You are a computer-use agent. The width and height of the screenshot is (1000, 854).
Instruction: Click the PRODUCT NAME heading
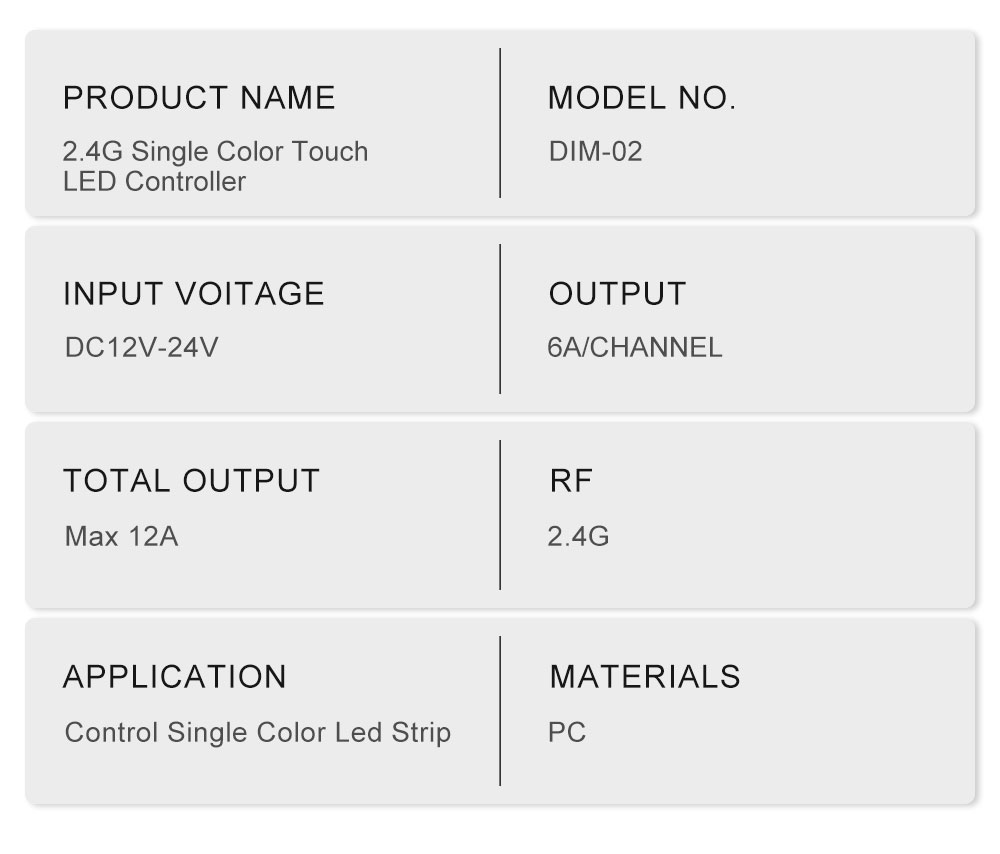coord(199,98)
